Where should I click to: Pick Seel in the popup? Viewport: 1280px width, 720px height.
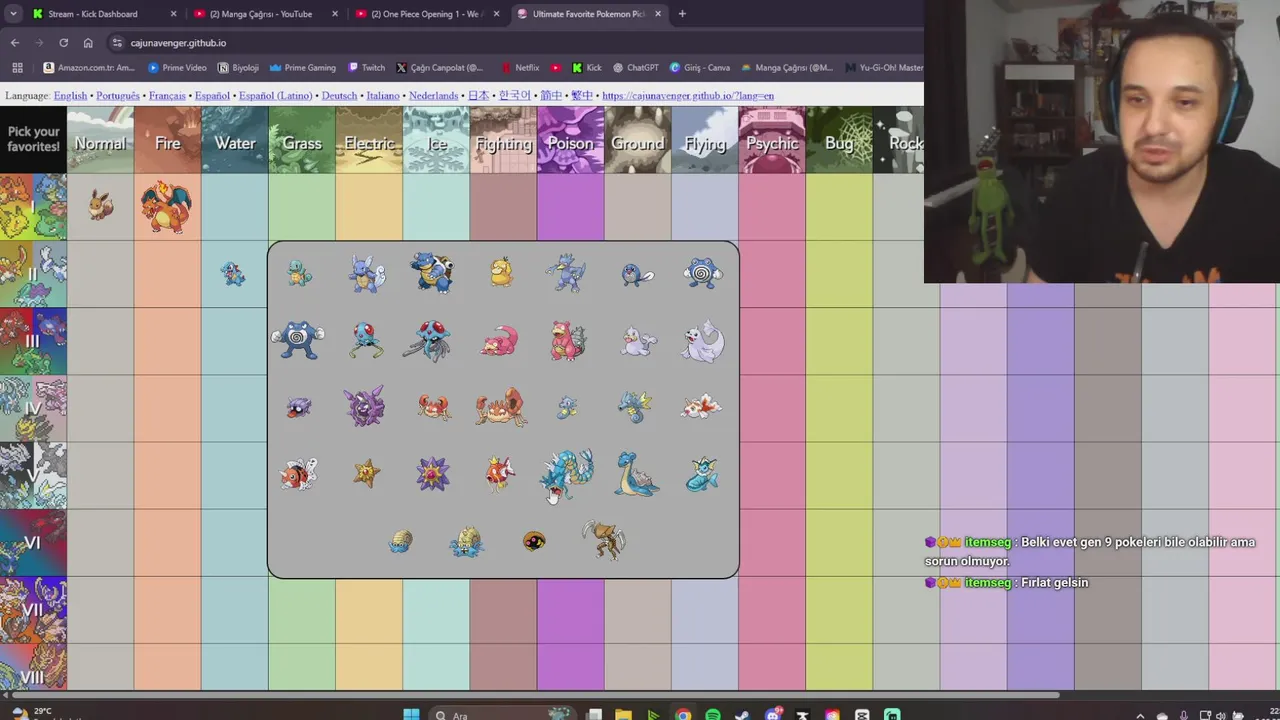(637, 342)
